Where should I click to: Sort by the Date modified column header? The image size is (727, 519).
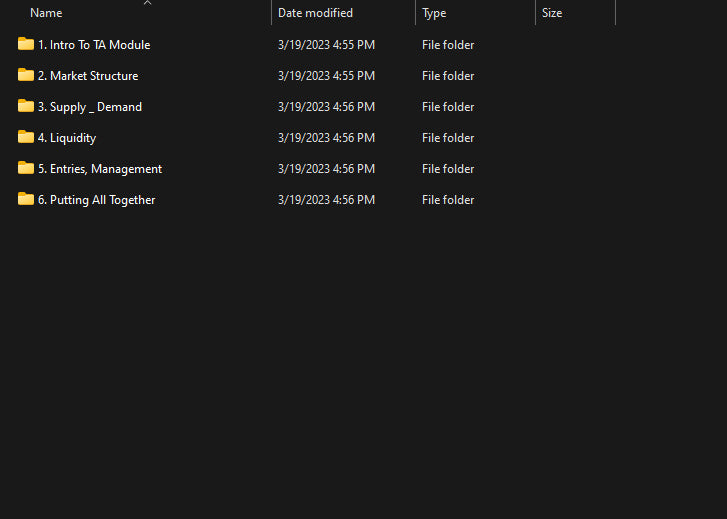click(315, 13)
